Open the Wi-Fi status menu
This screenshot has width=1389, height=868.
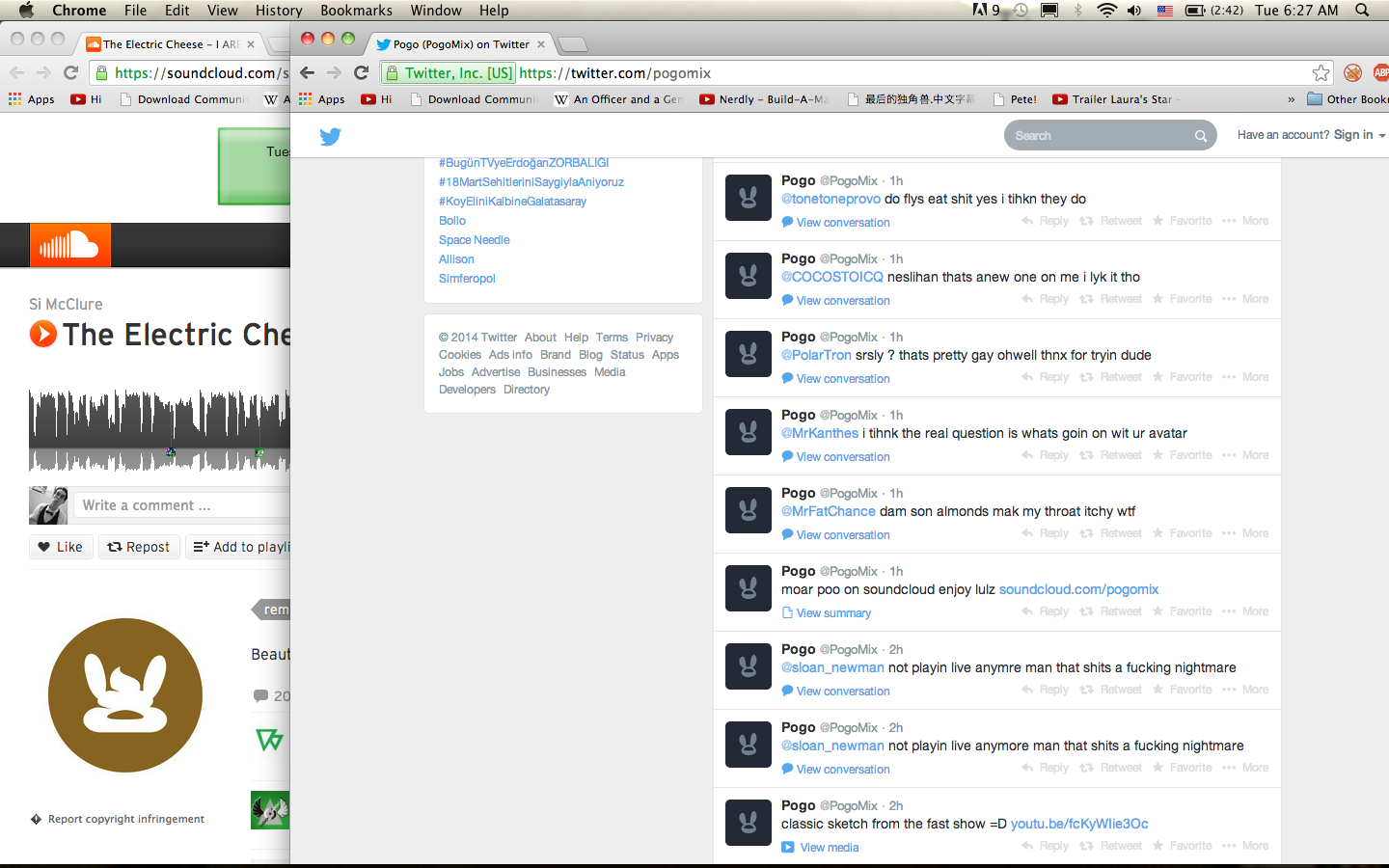point(1106,11)
